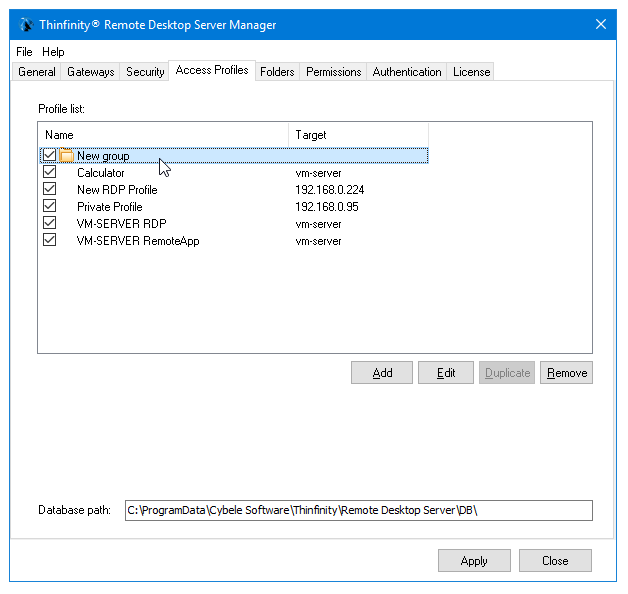Select the VM-SERVER RDP name
The image size is (628, 594).
(x=121, y=224)
